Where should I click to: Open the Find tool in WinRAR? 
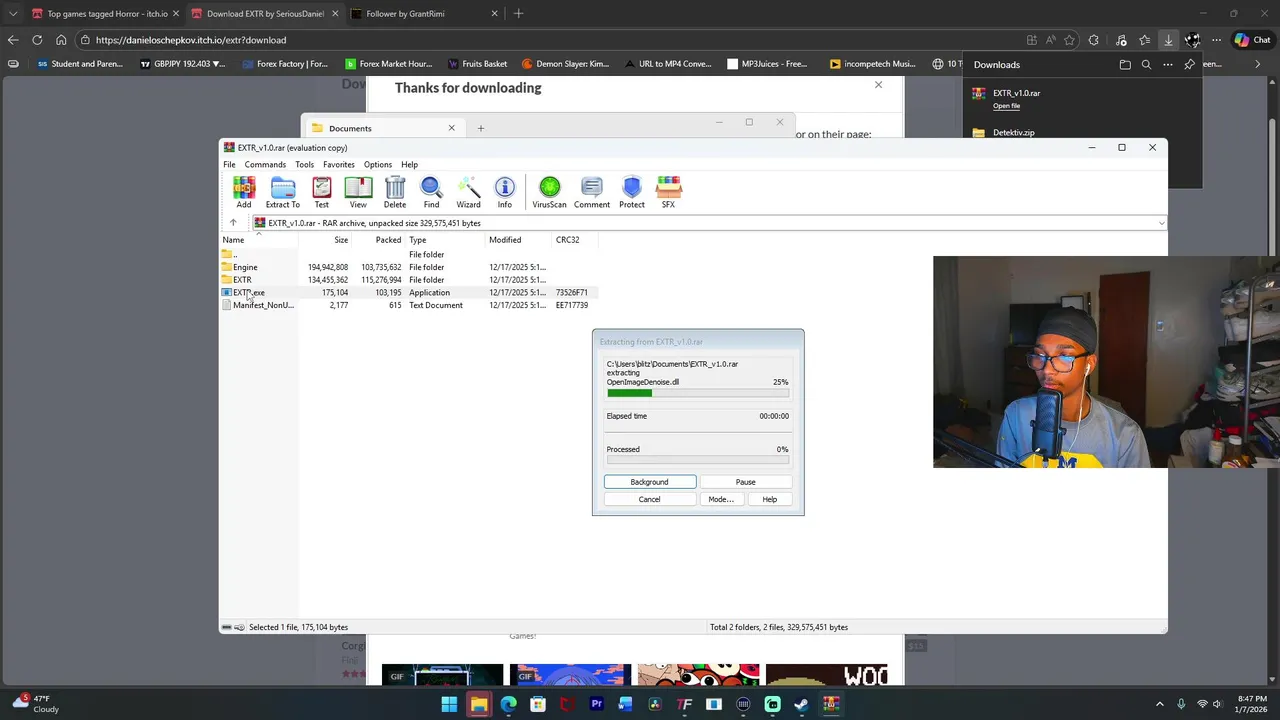click(x=431, y=192)
